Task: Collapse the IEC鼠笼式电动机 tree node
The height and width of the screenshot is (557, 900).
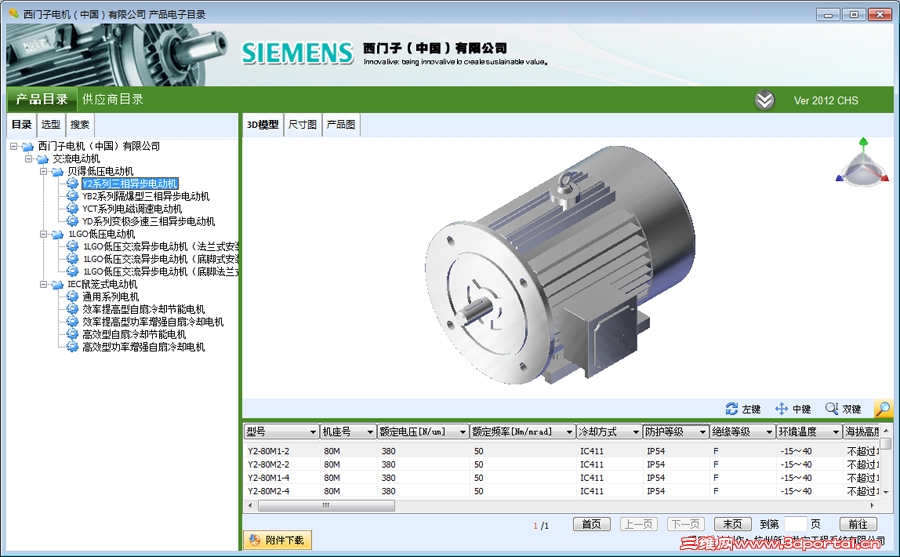Action: click(x=44, y=284)
